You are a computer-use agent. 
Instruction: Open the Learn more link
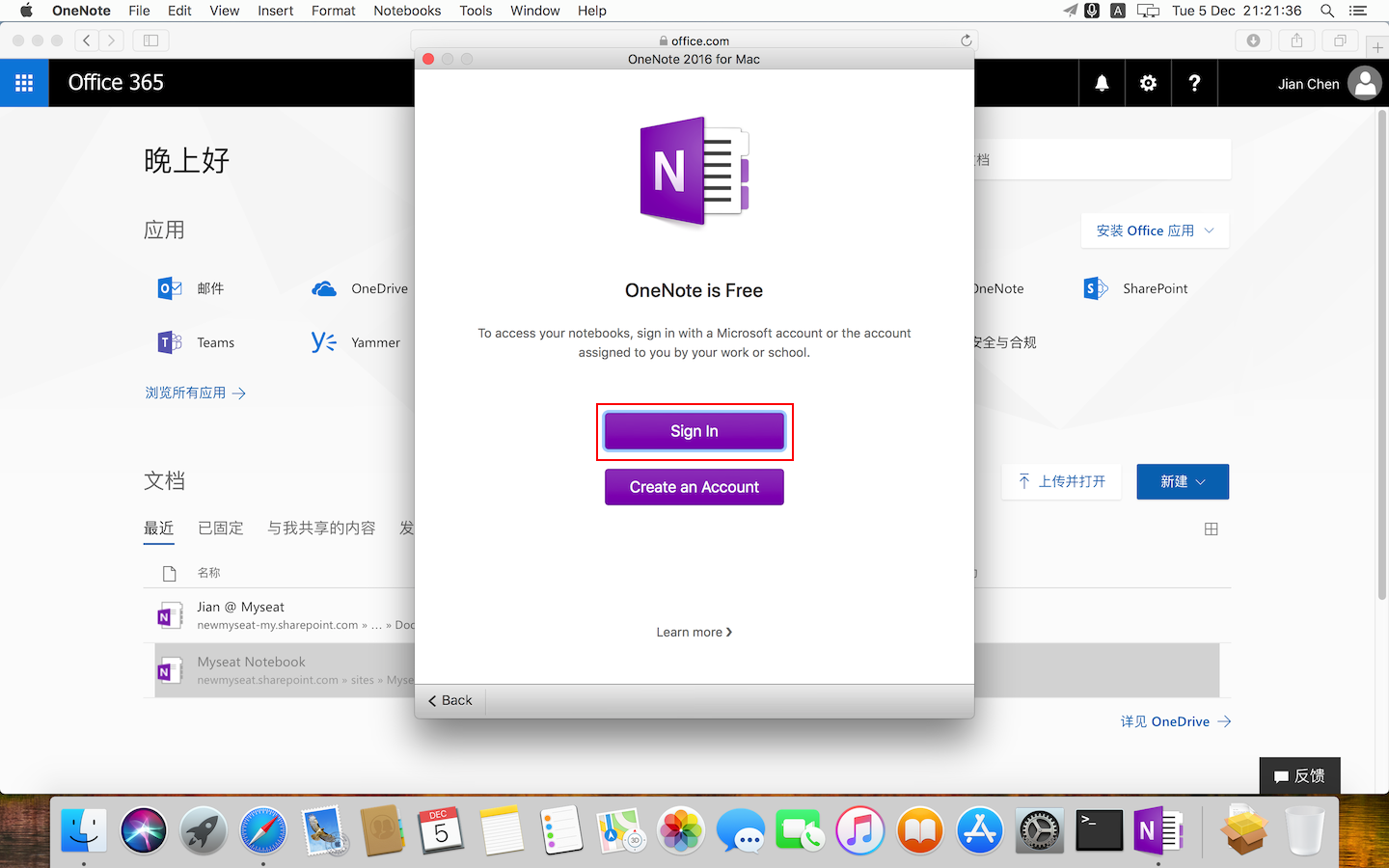pyautogui.click(x=694, y=632)
